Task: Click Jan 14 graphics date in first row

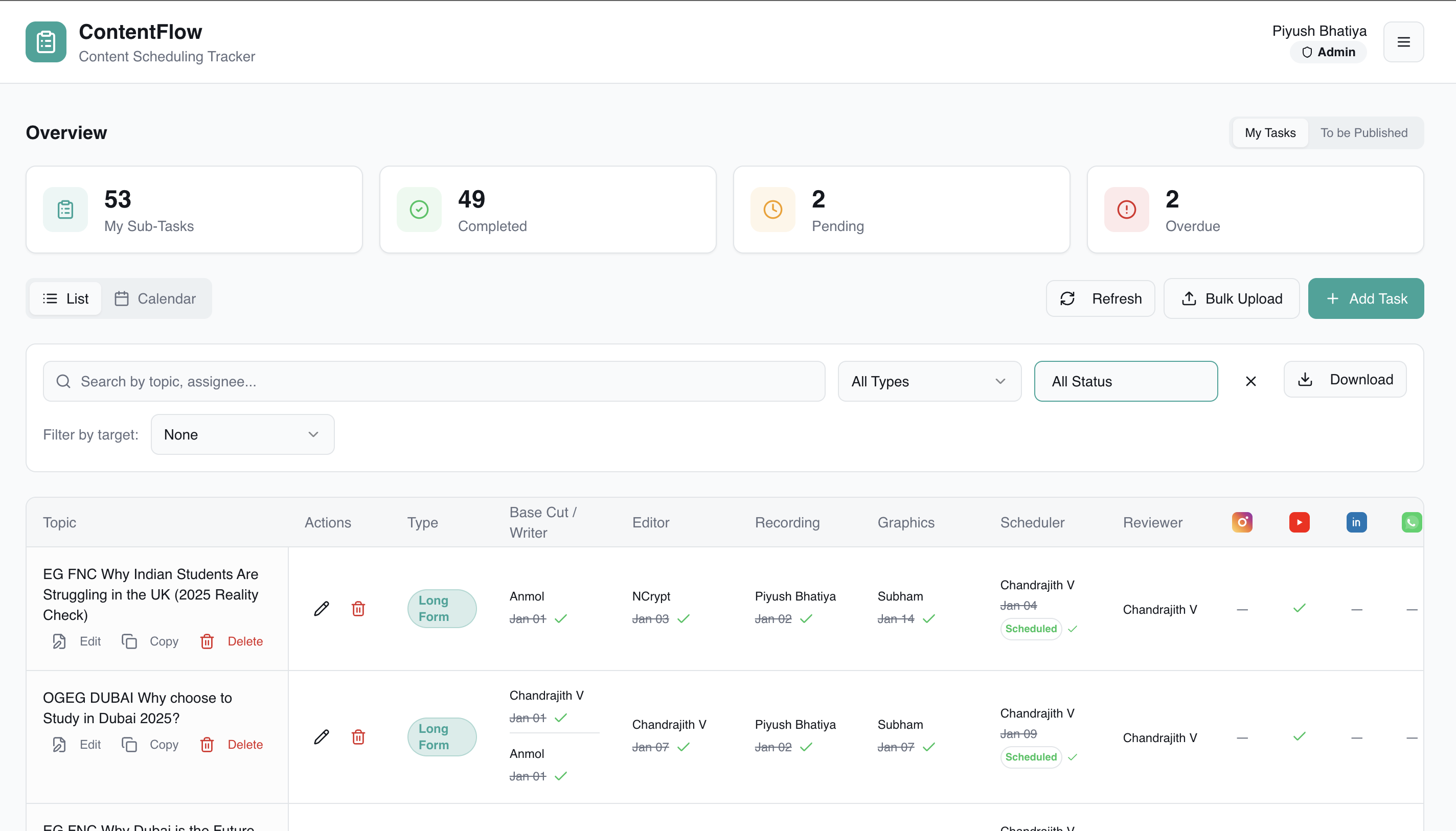Action: 896,619
